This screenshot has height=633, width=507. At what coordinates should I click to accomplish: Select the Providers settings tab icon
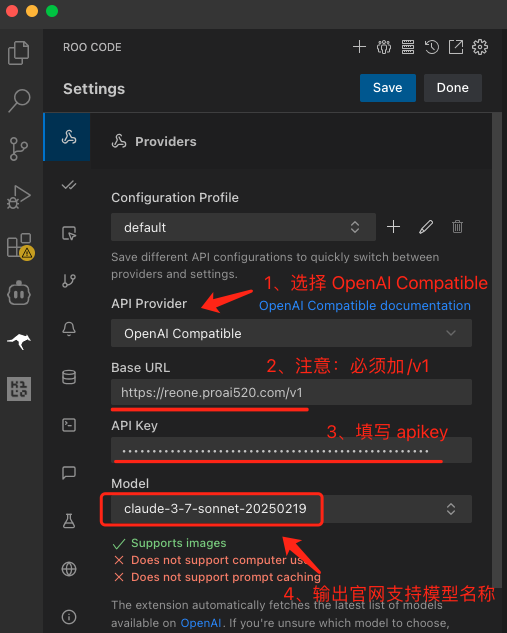(69, 137)
